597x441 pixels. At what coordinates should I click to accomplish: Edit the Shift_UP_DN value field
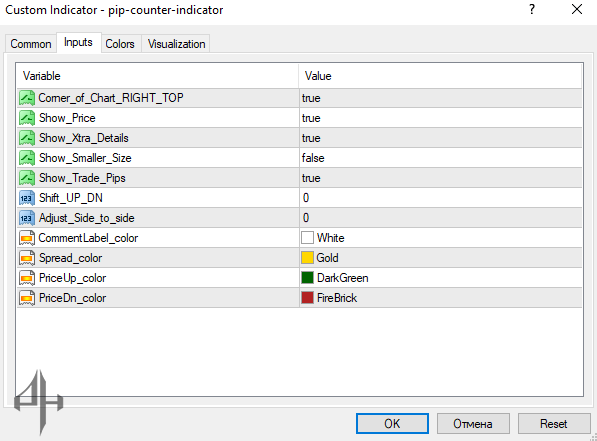coord(441,198)
